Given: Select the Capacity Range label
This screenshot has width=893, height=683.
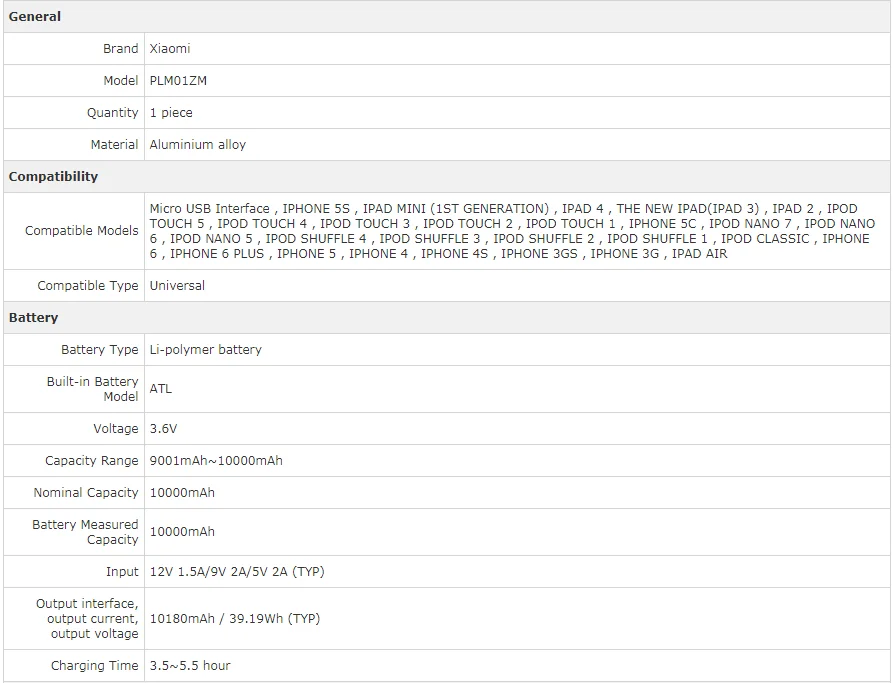Looking at the screenshot, I should point(92,460).
